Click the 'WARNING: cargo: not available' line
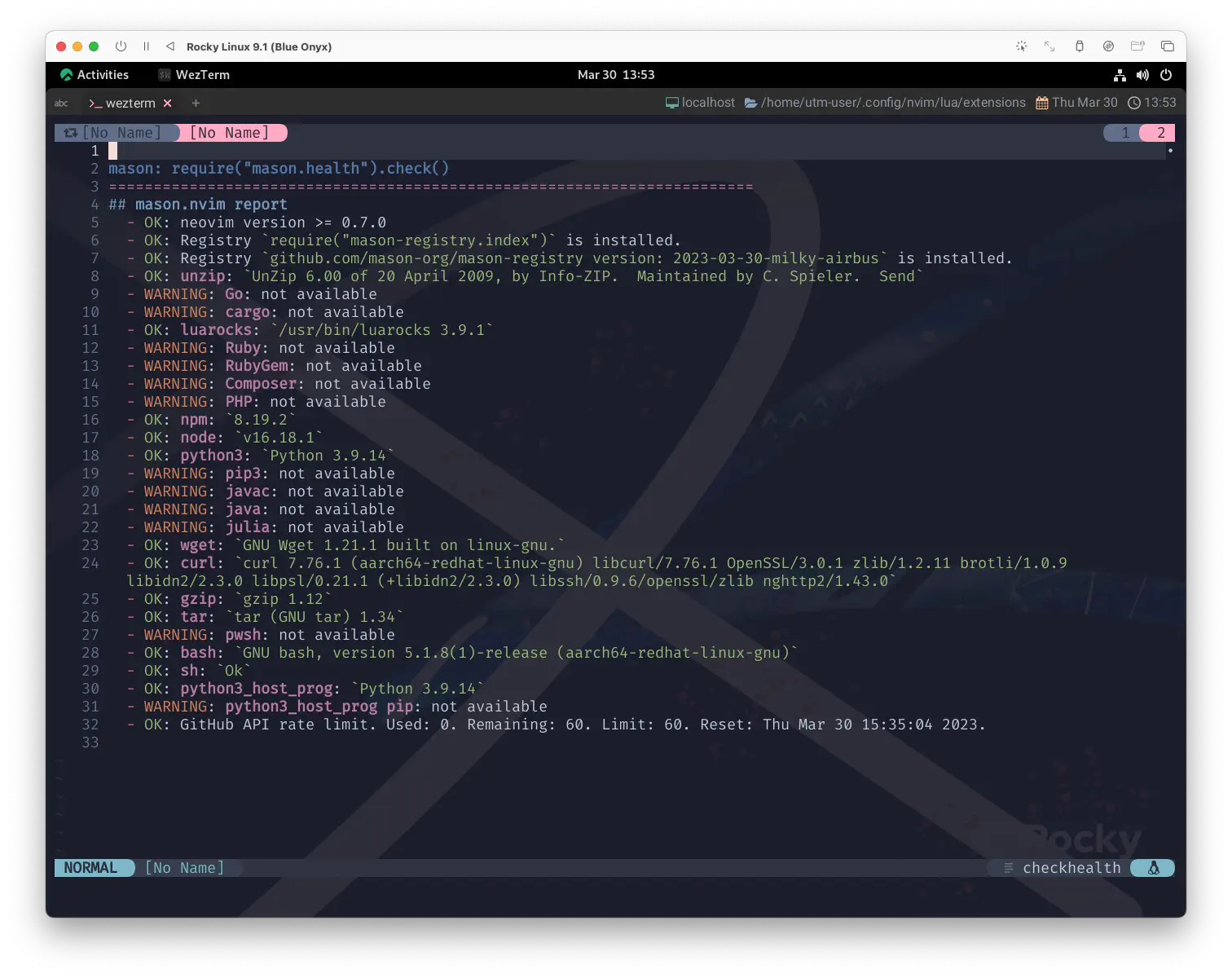 (x=265, y=312)
